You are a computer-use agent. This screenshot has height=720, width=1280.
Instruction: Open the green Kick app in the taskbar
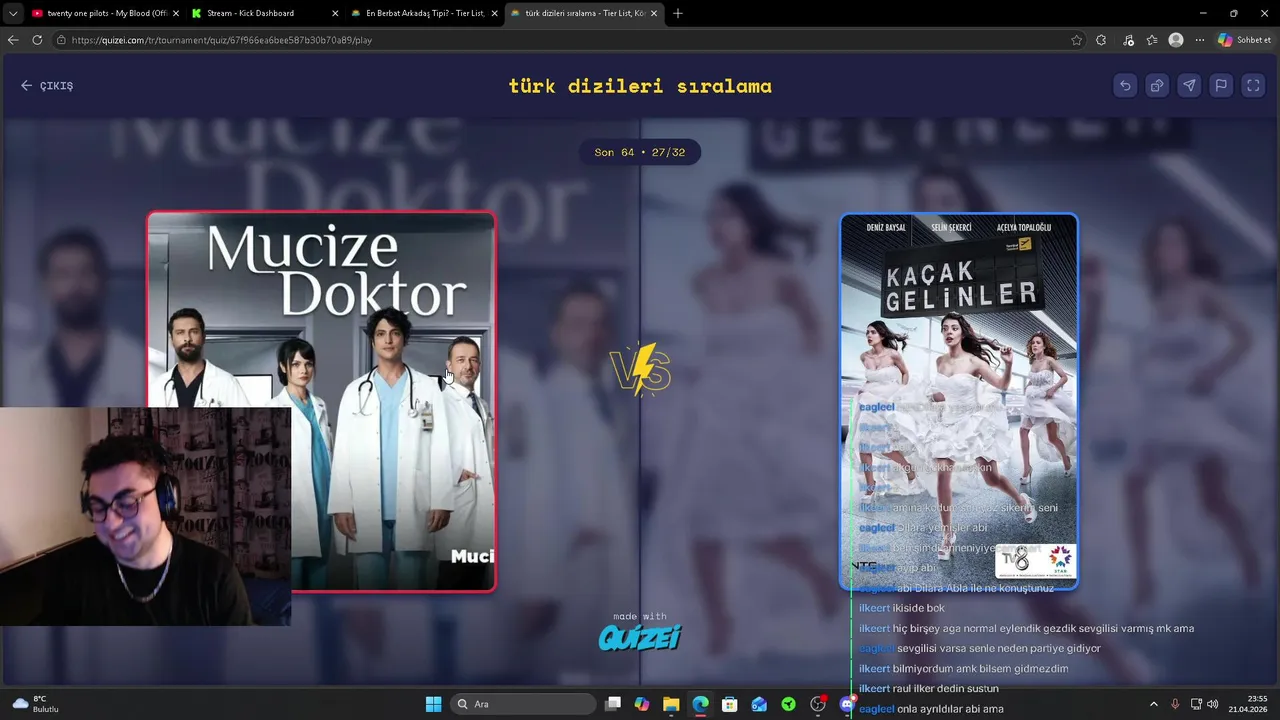(x=789, y=704)
